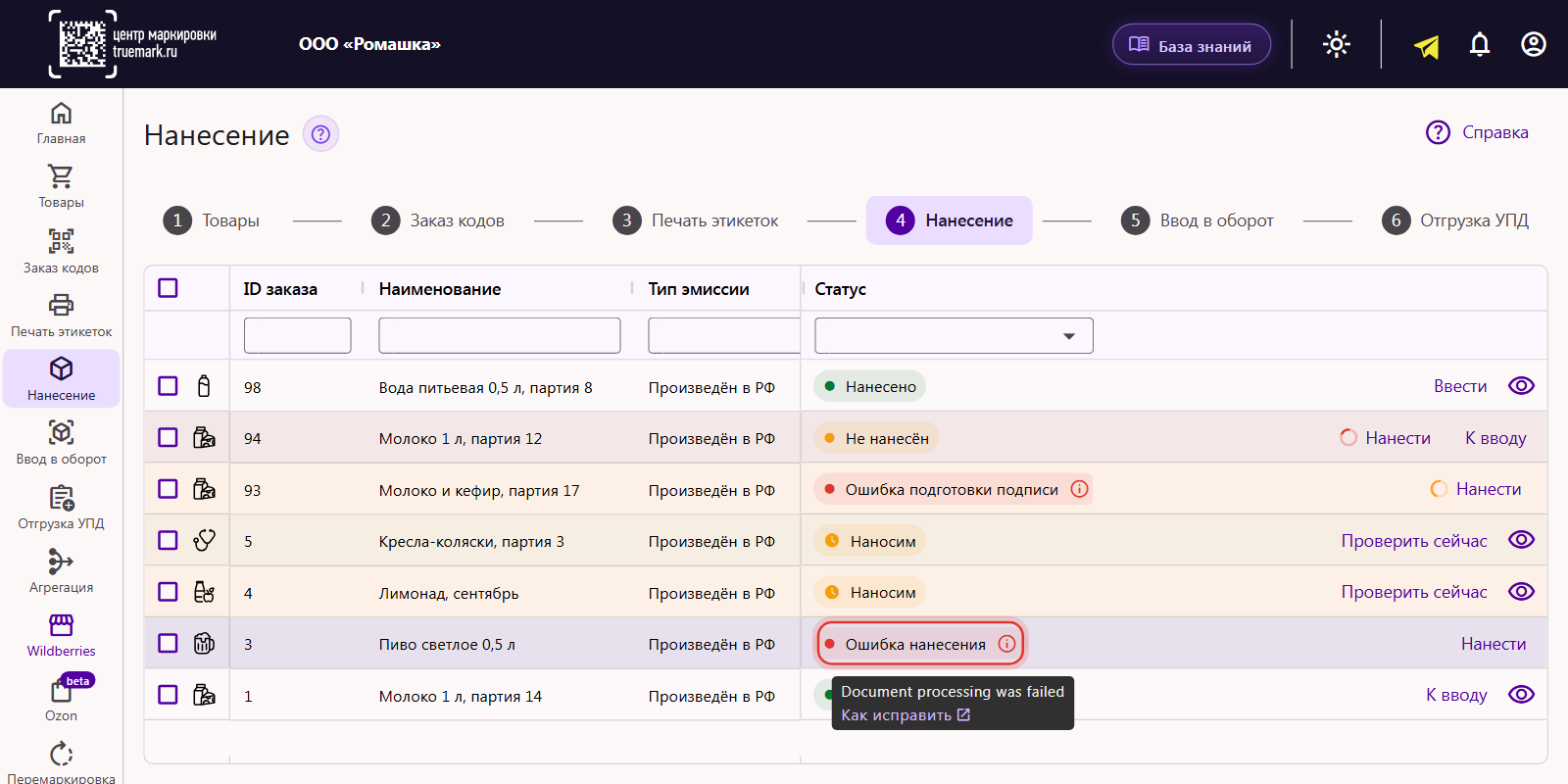The image size is (1568, 784).
Task: Tick checkbox for Кресла-коляски row
Action: click(168, 540)
